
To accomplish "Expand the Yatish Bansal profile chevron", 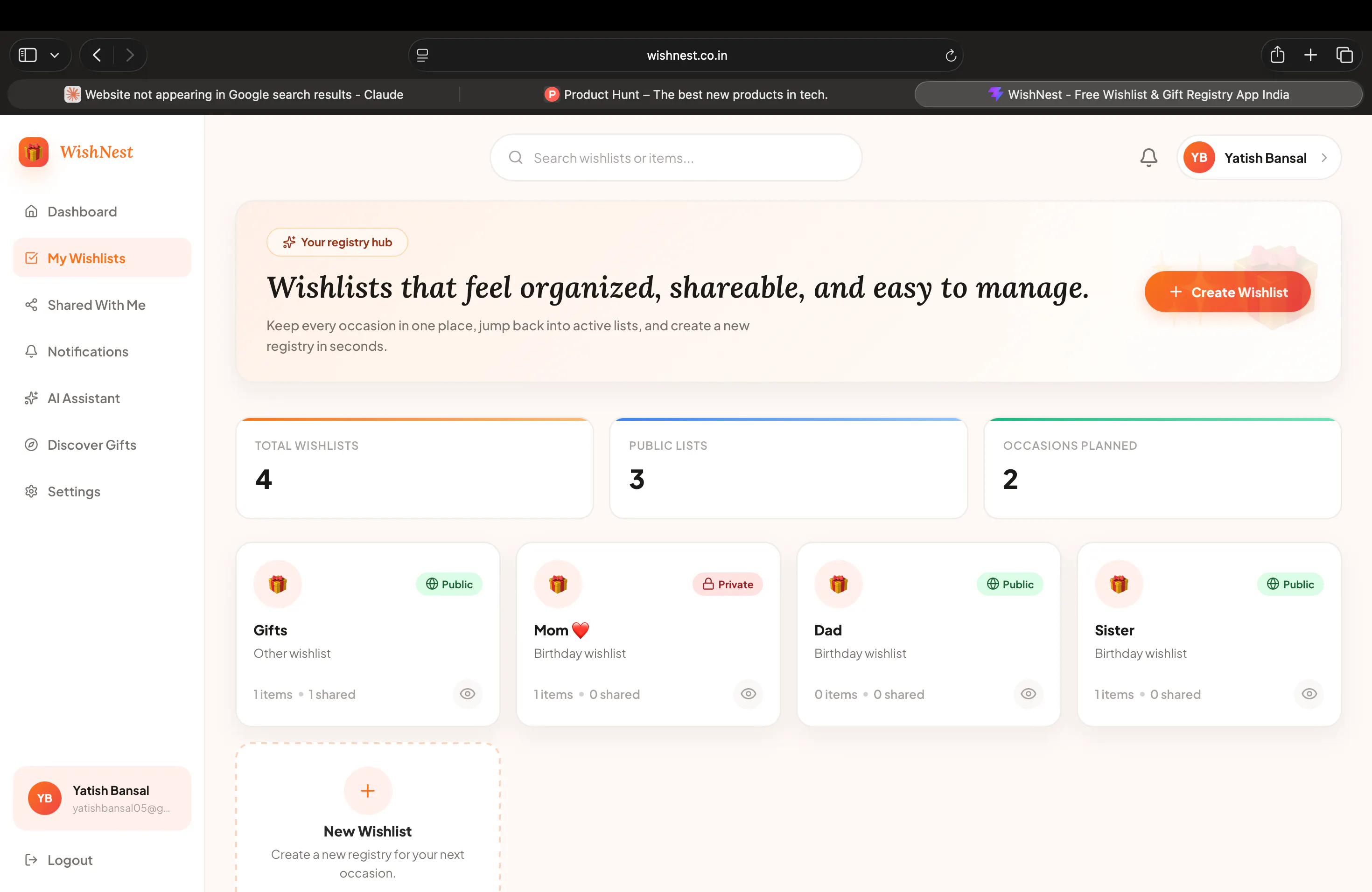I will (1324, 158).
